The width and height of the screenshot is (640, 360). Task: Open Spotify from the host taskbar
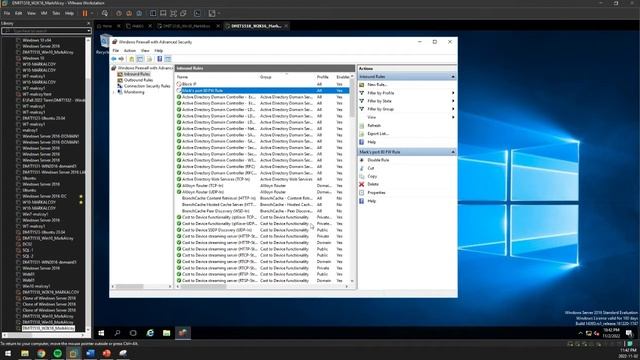coord(58,353)
